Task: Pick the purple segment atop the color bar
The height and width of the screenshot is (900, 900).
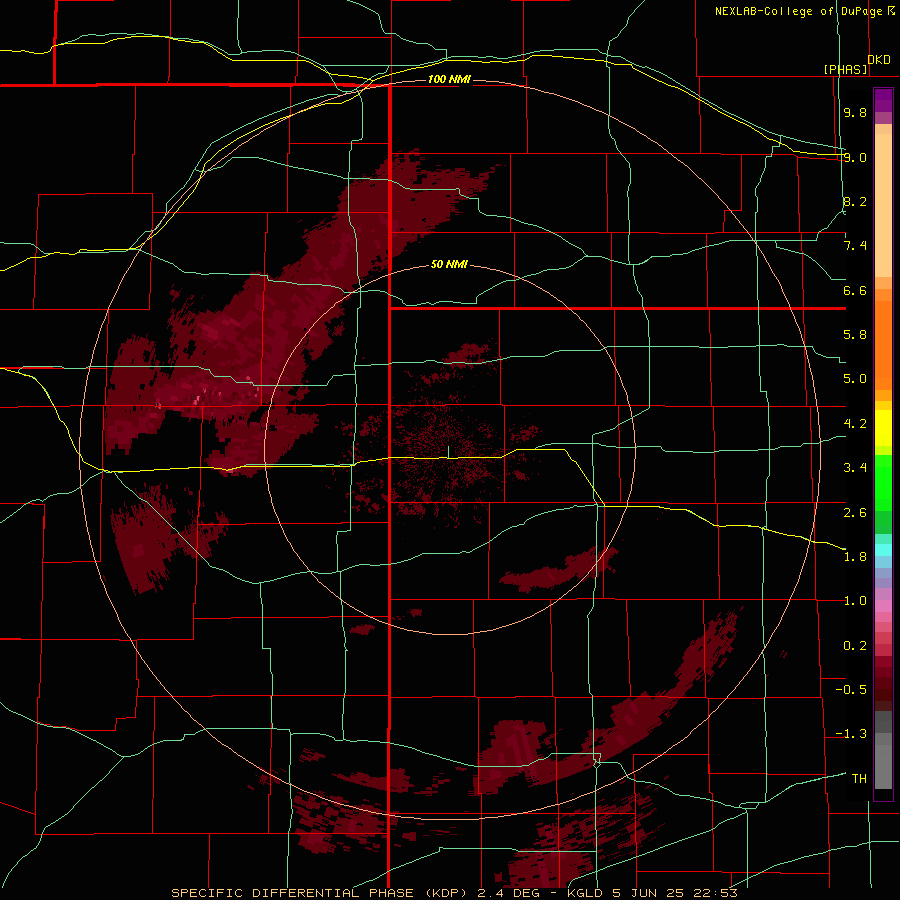Action: pos(883,101)
